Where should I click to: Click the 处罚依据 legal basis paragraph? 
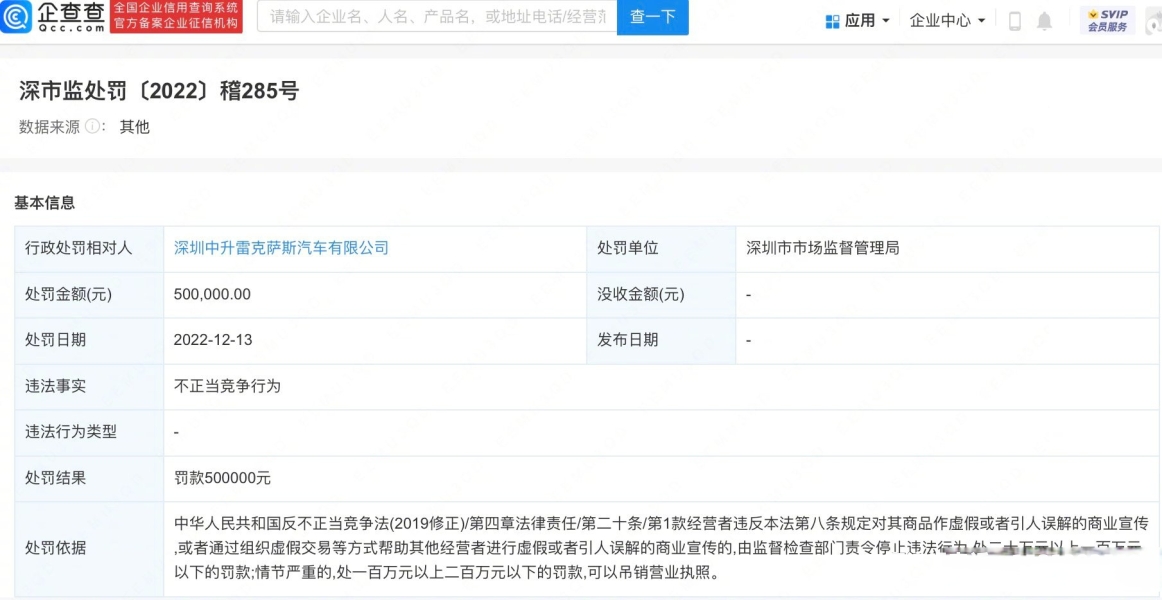[x=660, y=548]
